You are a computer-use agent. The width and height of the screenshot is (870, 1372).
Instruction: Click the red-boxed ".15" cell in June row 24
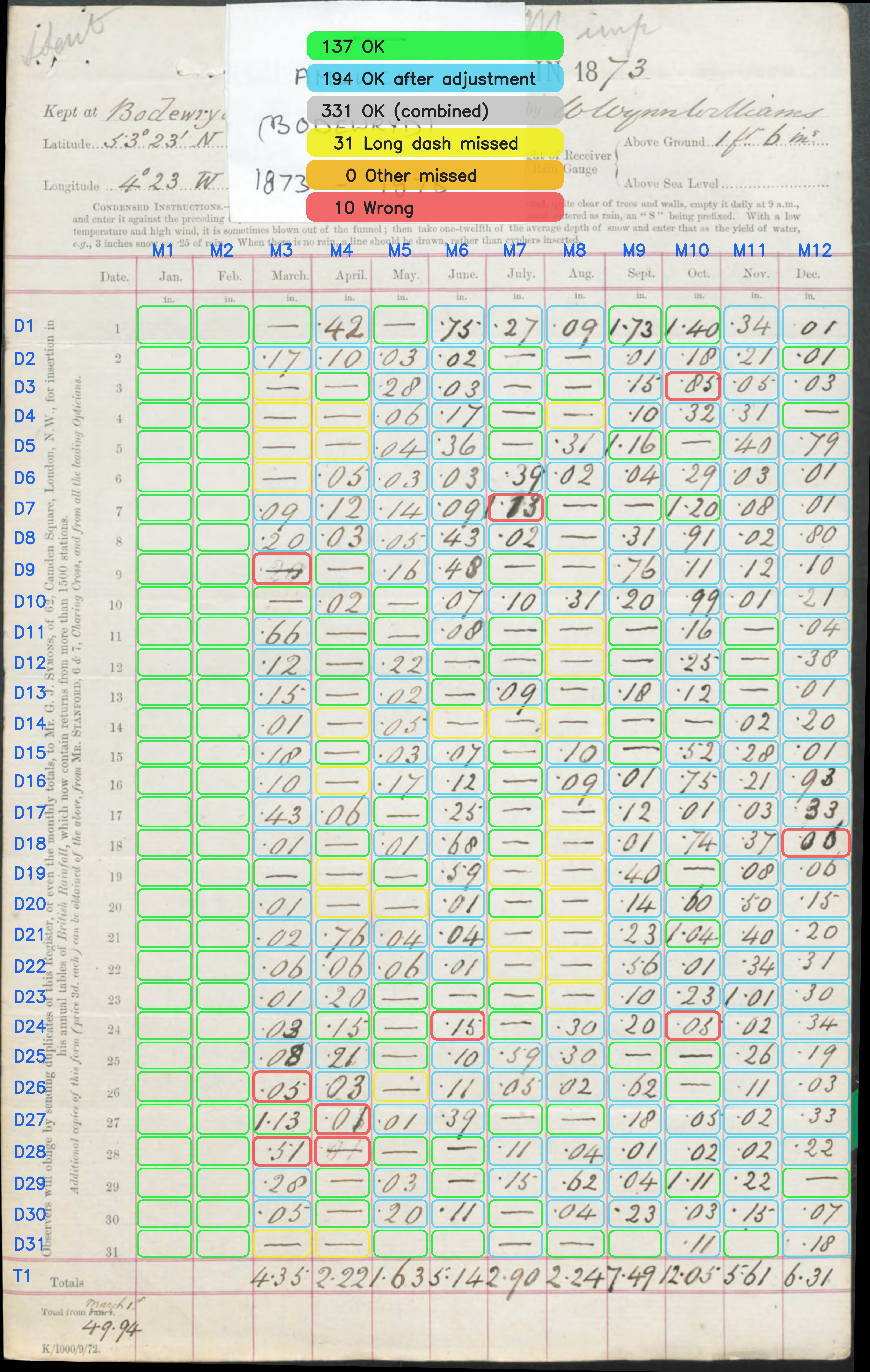(x=458, y=1026)
